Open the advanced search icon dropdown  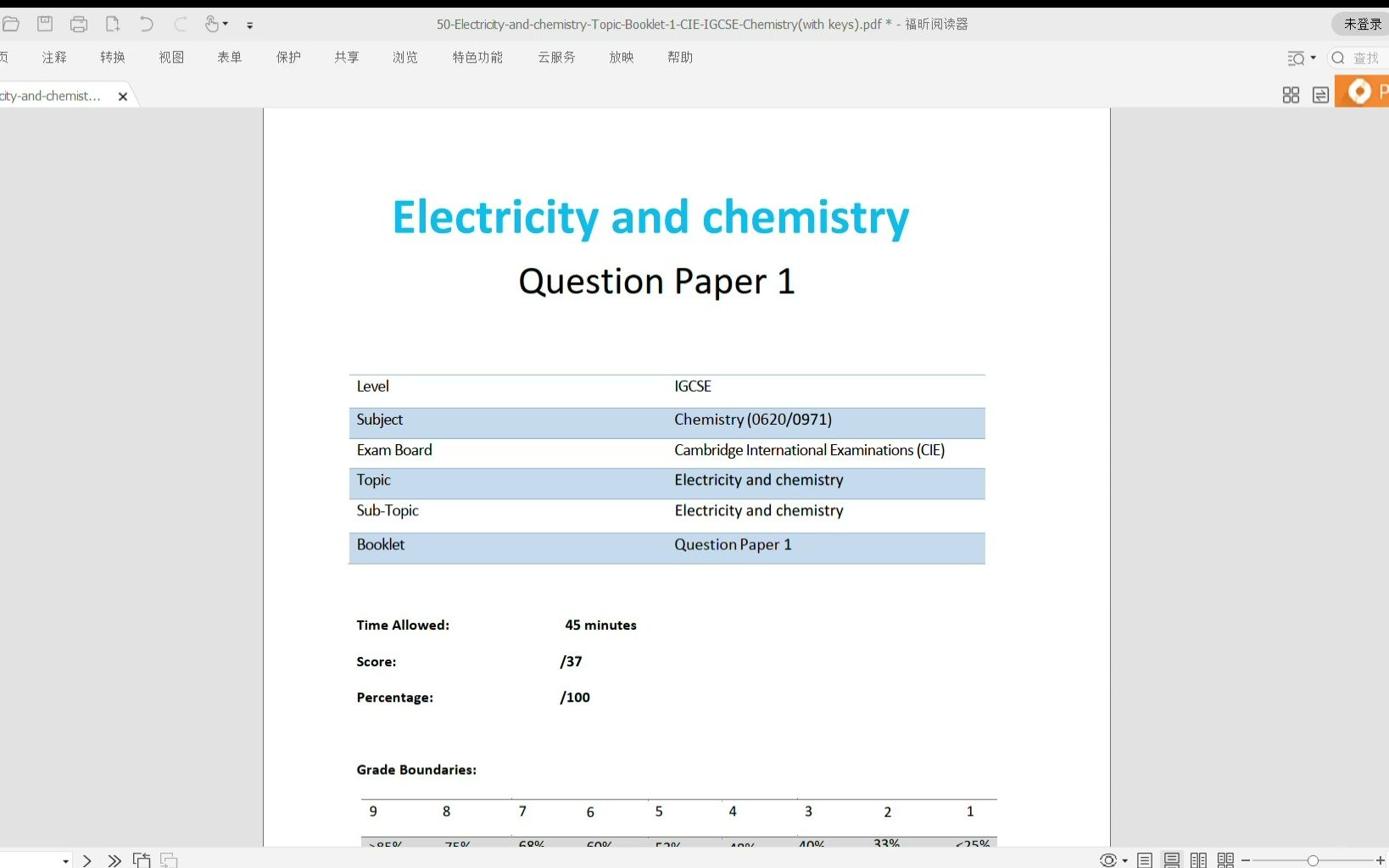pyautogui.click(x=1301, y=58)
